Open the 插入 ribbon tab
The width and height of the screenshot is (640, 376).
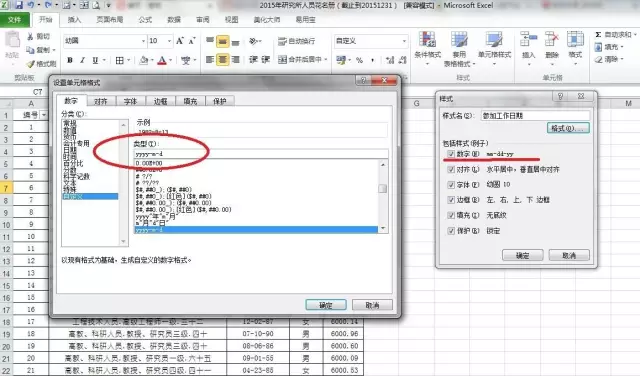[x=74, y=20]
